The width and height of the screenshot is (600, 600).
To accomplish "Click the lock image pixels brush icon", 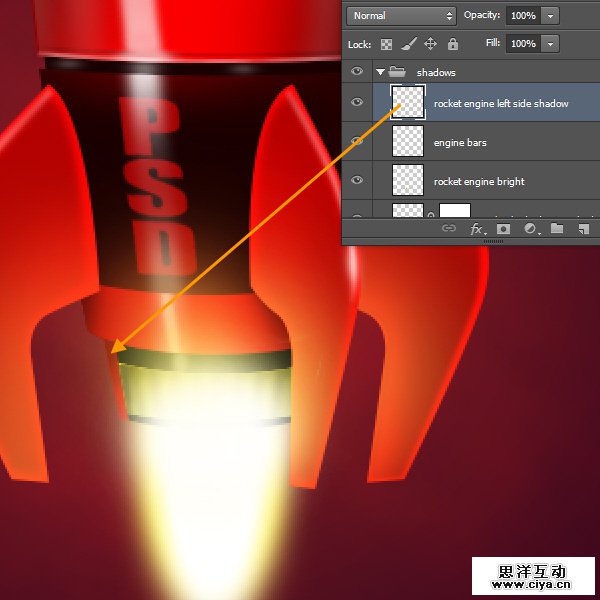I will coord(408,44).
